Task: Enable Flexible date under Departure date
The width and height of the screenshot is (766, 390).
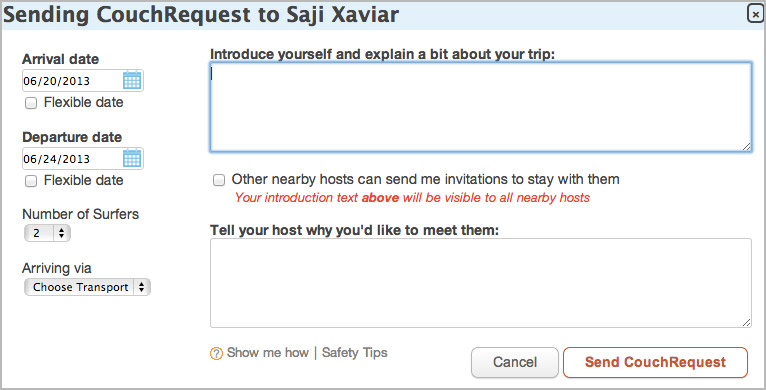Action: click(x=31, y=181)
